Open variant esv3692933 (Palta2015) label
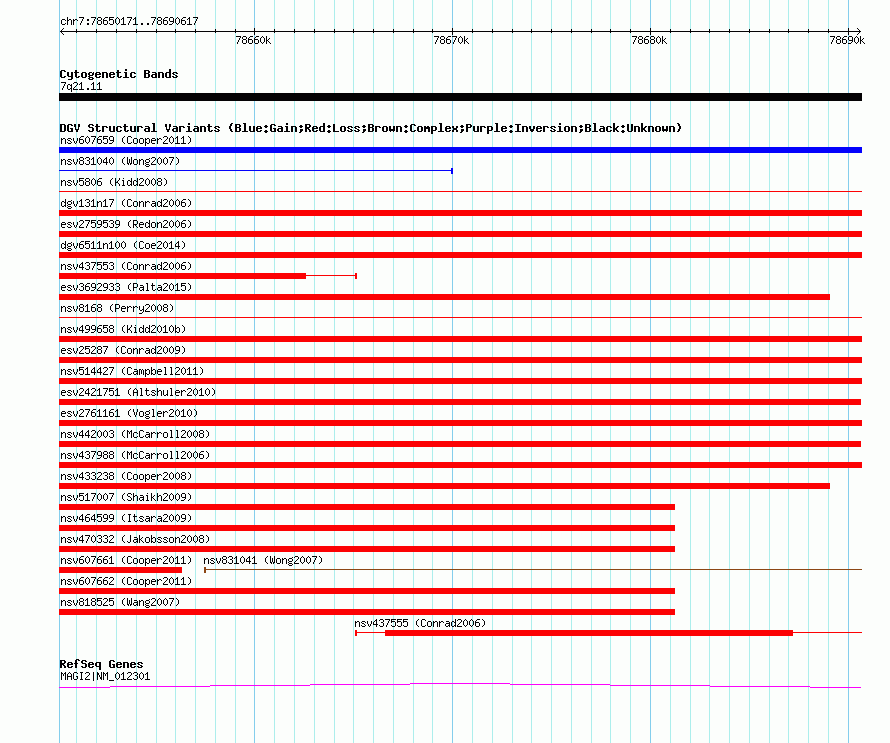 click(126, 287)
